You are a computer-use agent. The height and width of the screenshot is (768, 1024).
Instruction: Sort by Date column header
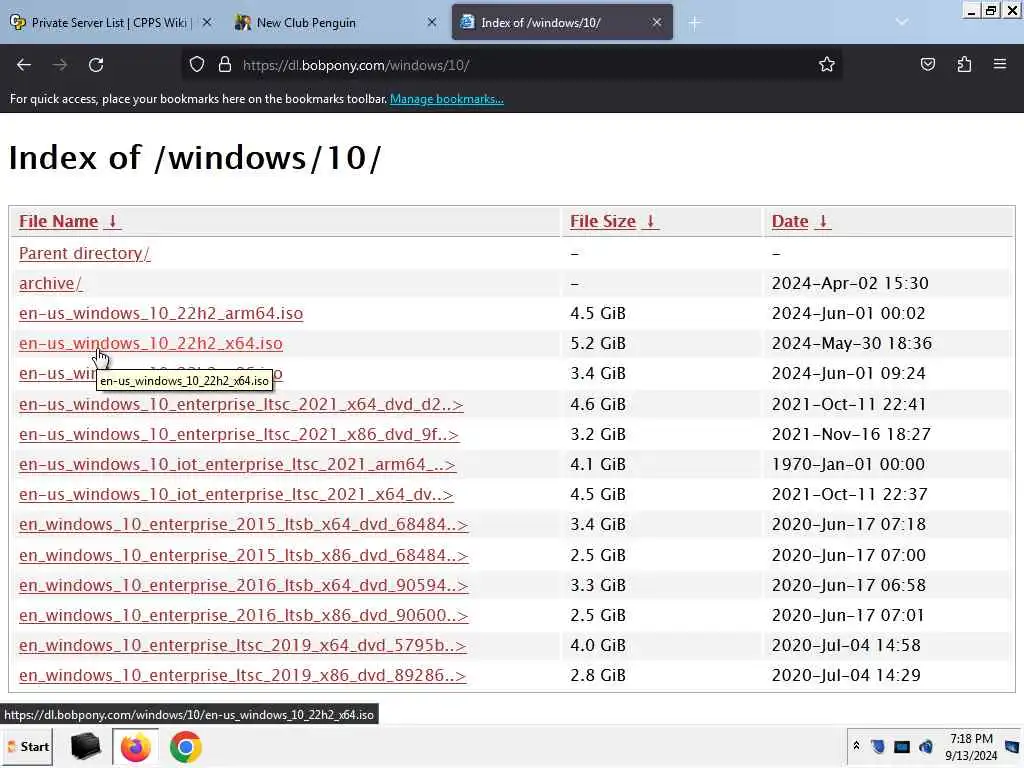pos(801,221)
